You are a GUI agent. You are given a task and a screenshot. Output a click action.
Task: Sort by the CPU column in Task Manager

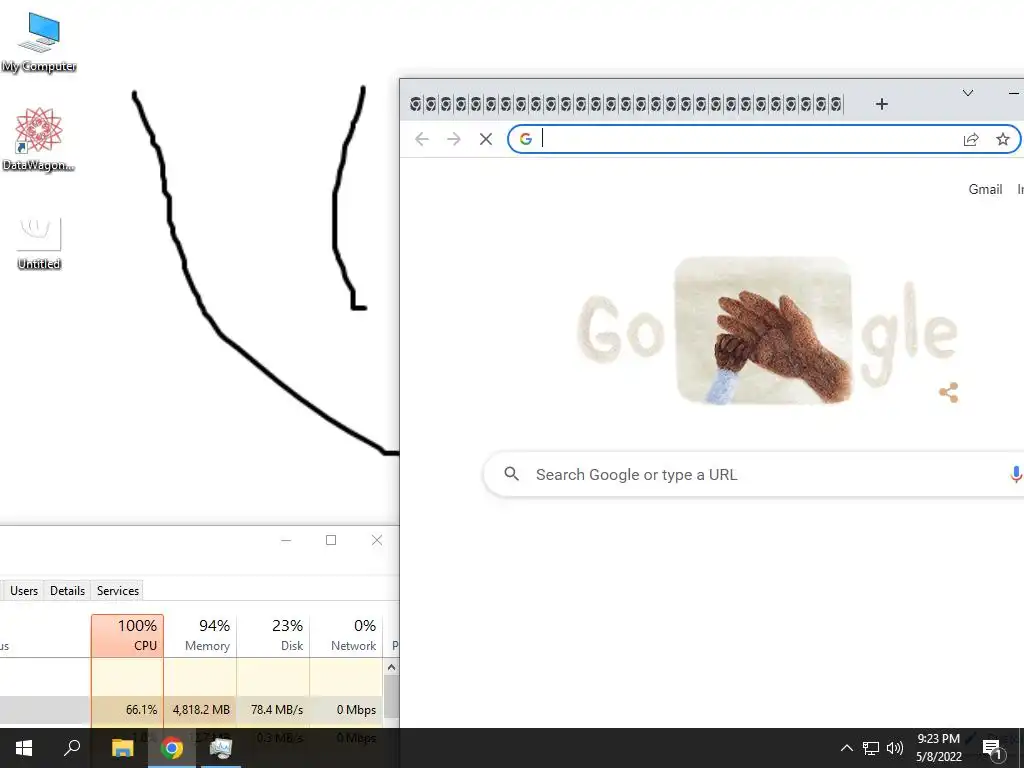point(127,635)
